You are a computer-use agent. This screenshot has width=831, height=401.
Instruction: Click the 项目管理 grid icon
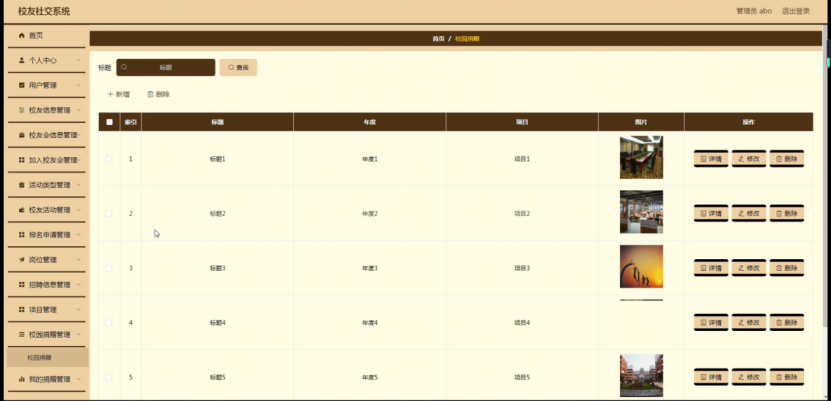click(x=22, y=309)
